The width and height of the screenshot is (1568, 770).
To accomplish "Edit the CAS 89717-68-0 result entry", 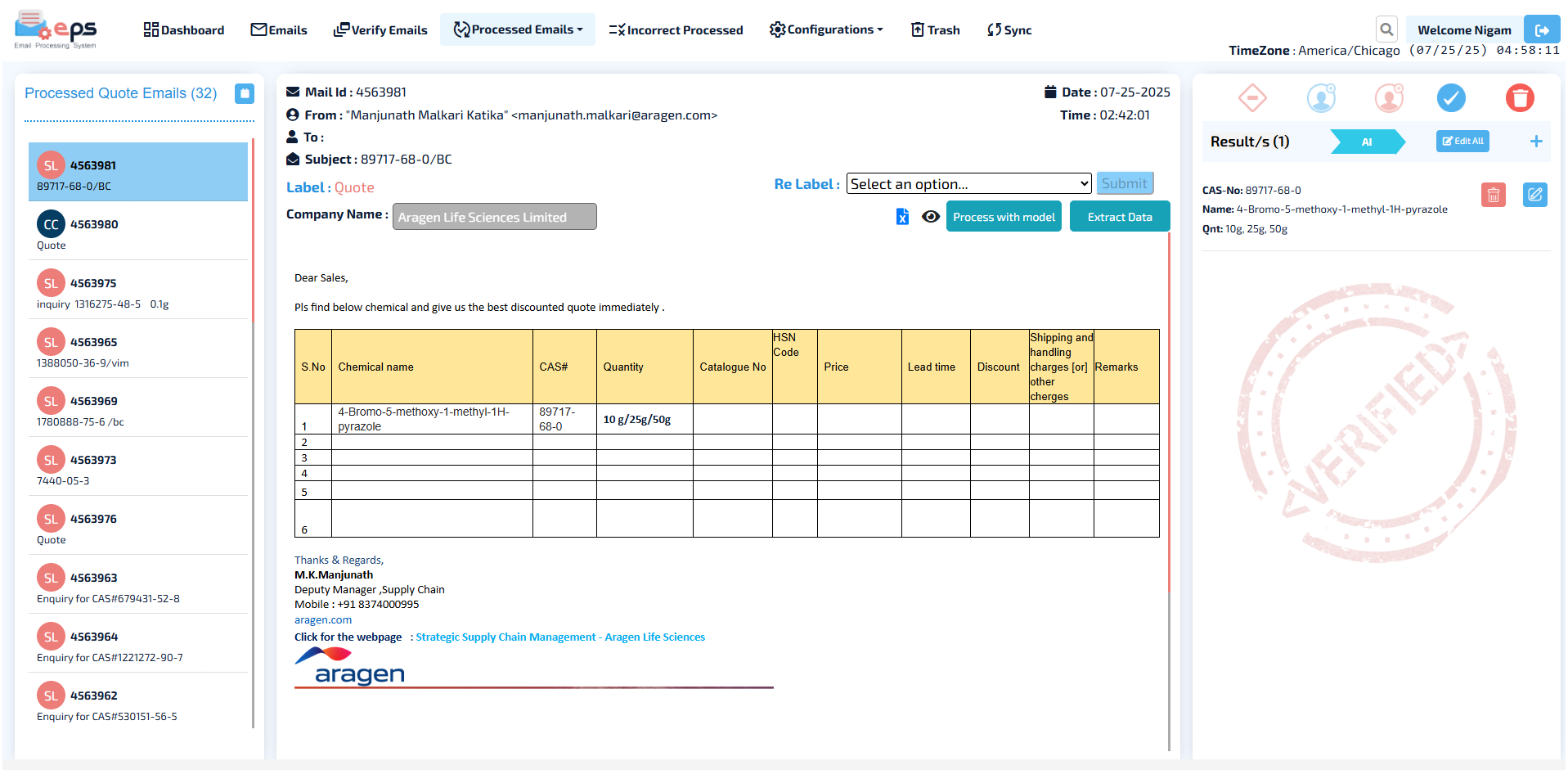I will 1534,195.
